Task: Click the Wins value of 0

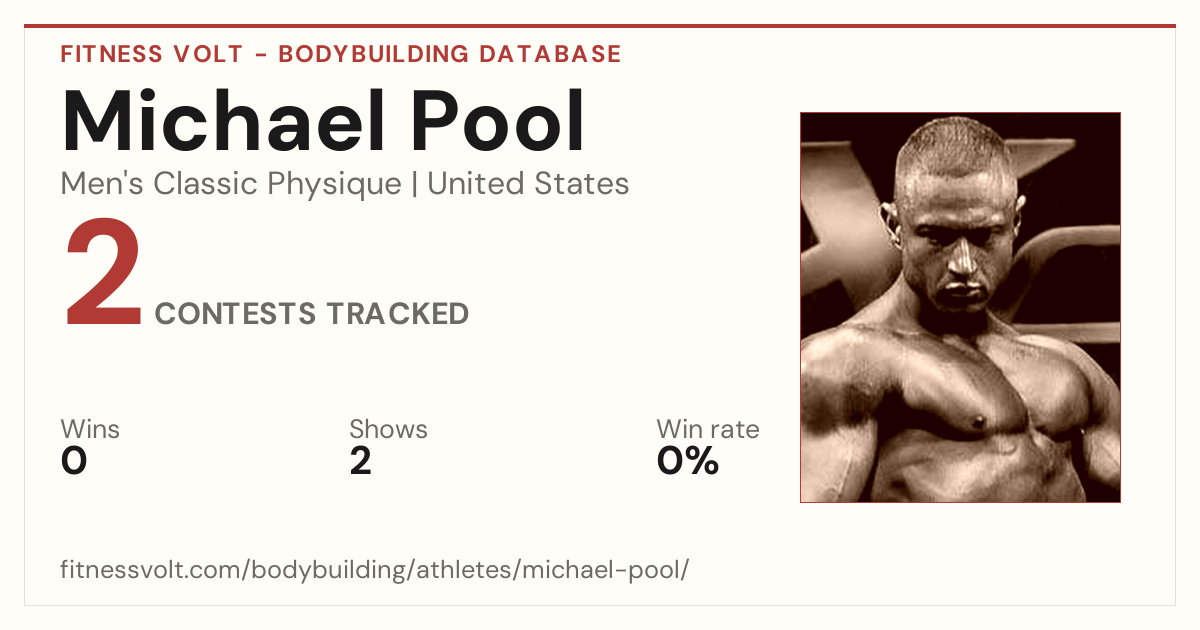Action: [74, 461]
